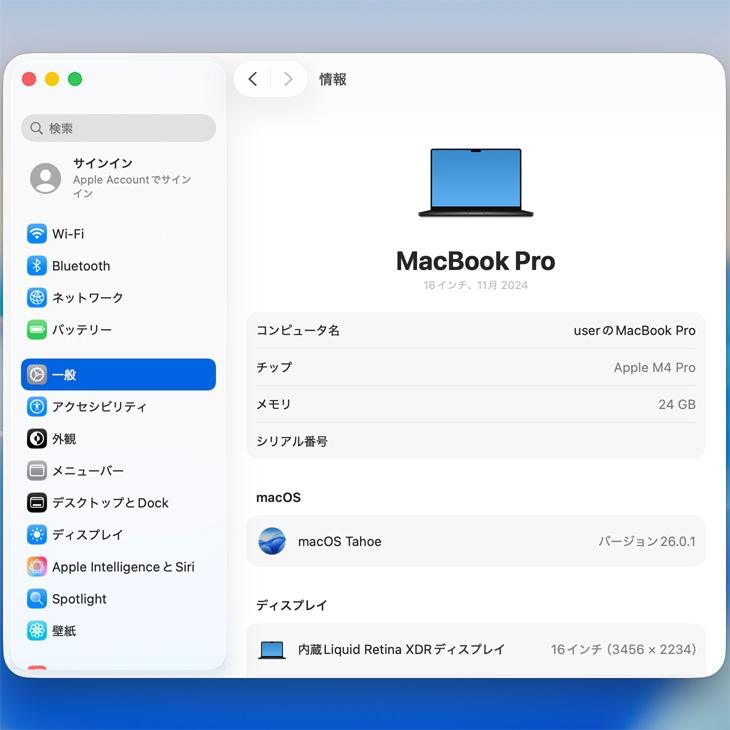Click the forward chevron button
Image resolution: width=730 pixels, height=730 pixels.
[288, 79]
